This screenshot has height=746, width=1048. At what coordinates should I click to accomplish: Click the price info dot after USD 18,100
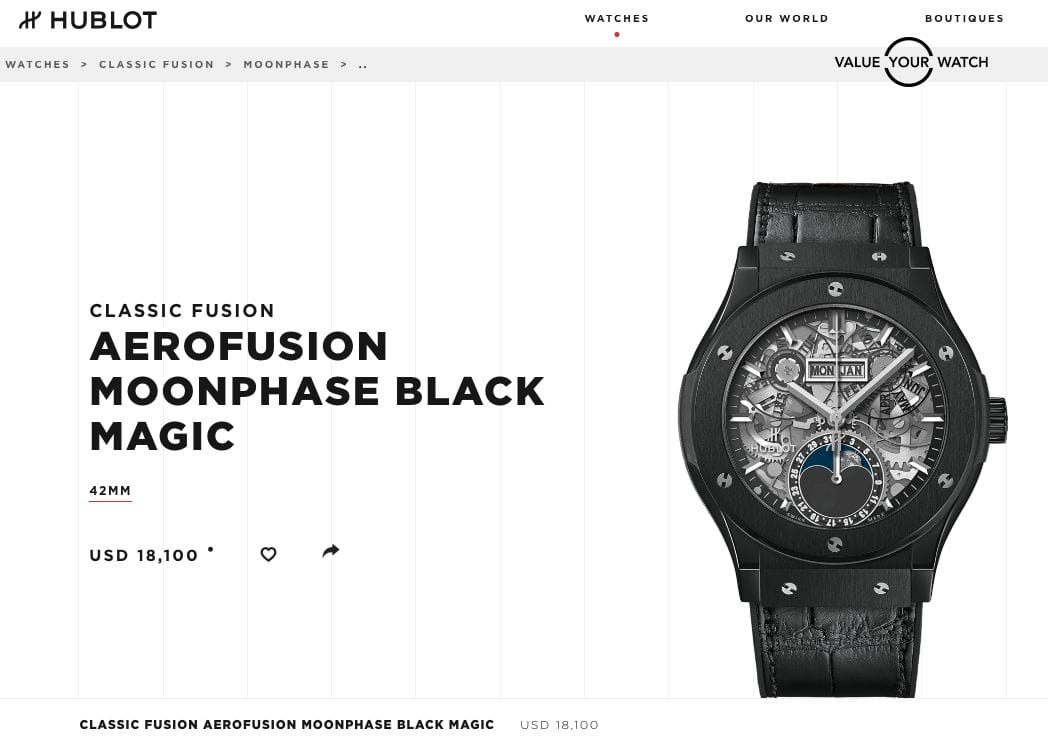pyautogui.click(x=211, y=549)
